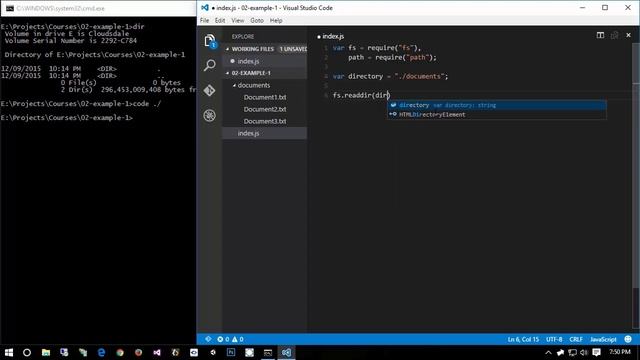Open the Help menu
The height and width of the screenshot is (360, 640).
pyautogui.click(x=276, y=20)
